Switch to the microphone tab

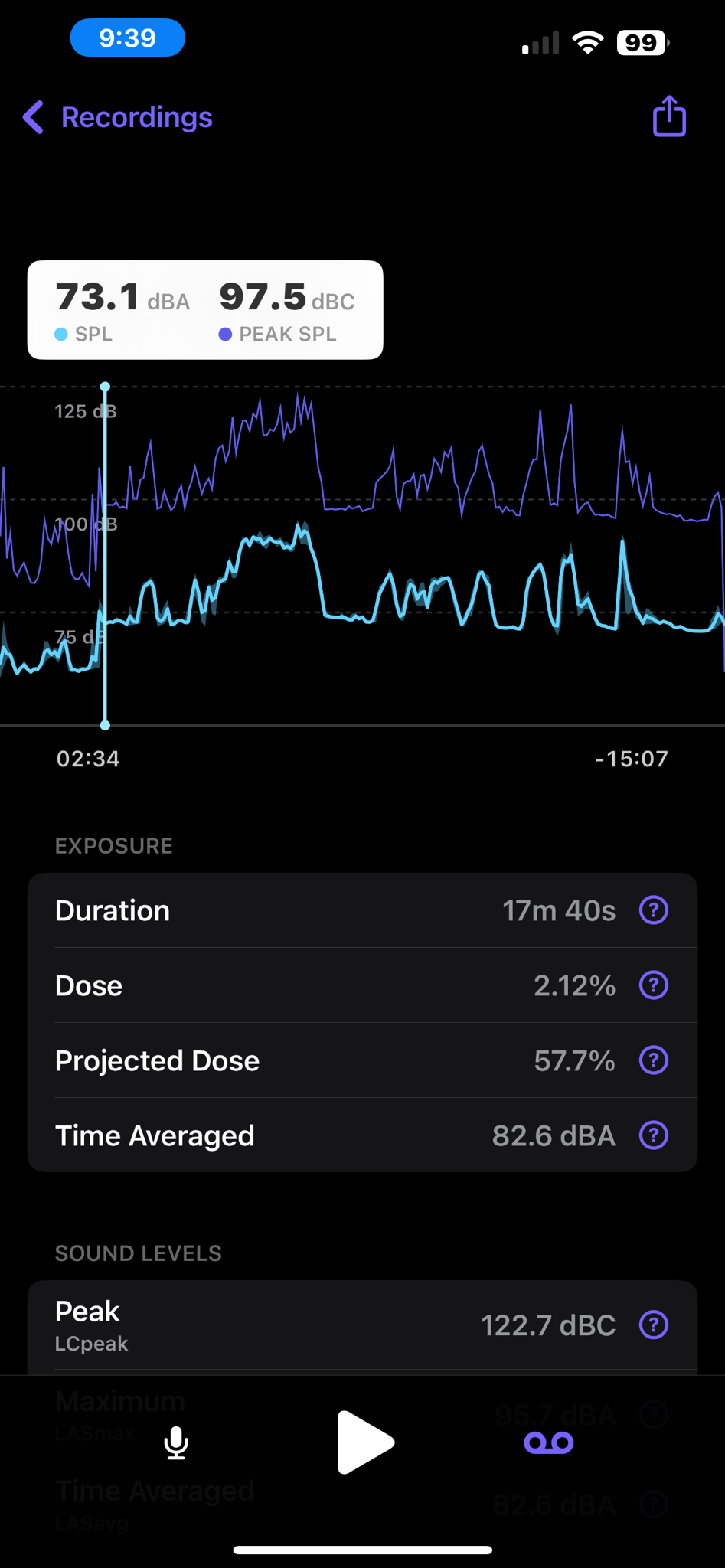coord(176,1443)
